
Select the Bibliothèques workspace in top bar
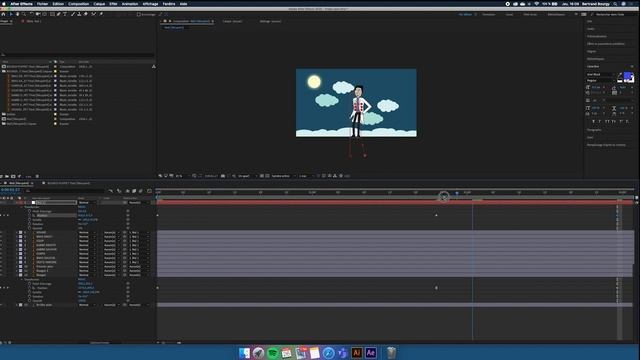[x=556, y=14]
